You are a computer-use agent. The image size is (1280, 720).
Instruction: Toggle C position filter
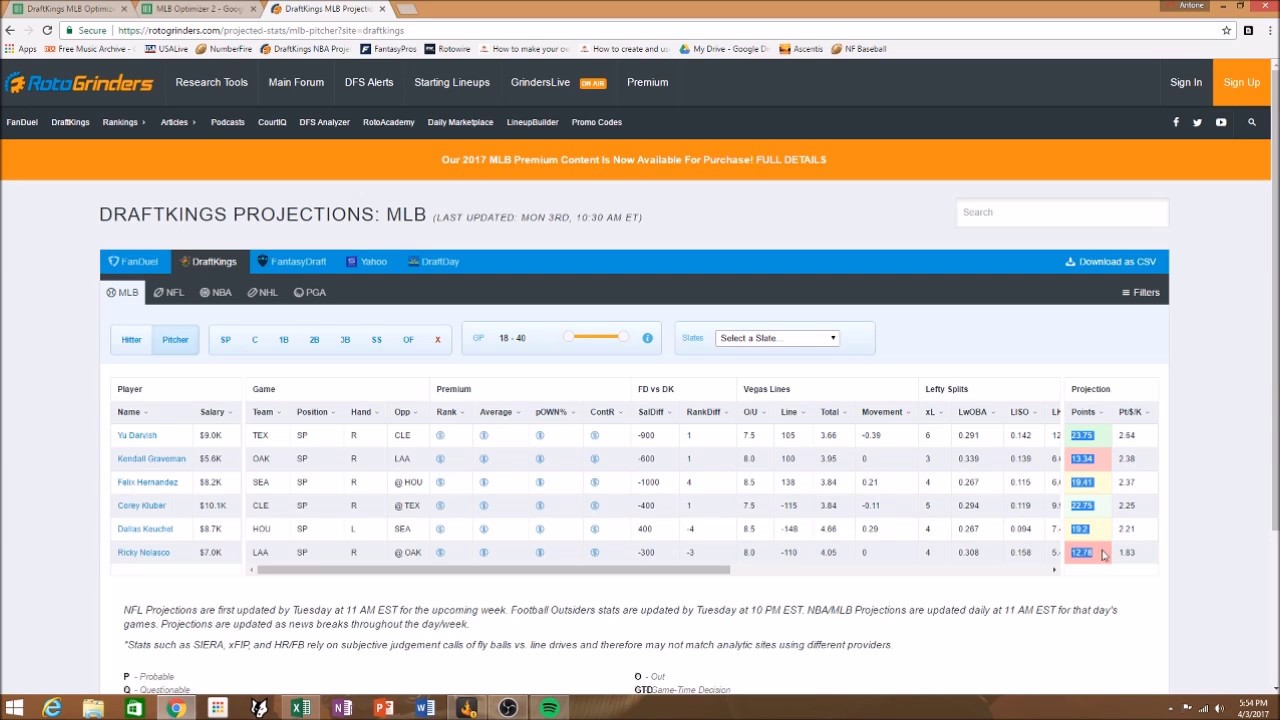[x=255, y=339]
